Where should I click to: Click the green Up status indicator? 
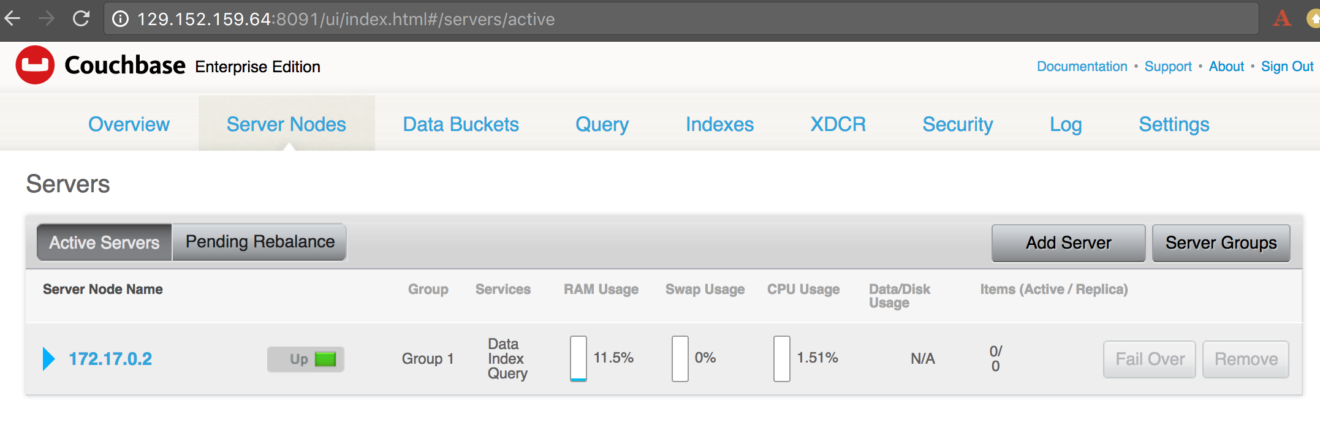pos(325,359)
